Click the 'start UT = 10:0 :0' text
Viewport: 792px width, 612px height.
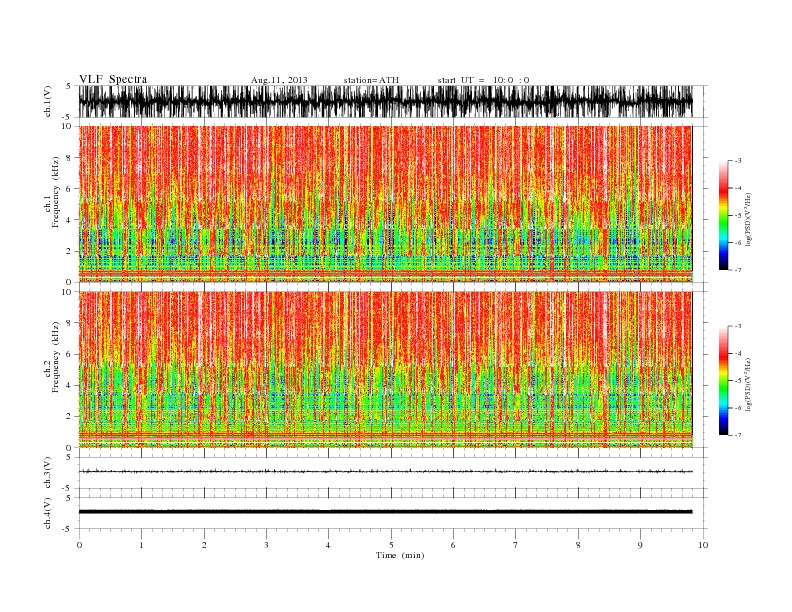coord(483,80)
